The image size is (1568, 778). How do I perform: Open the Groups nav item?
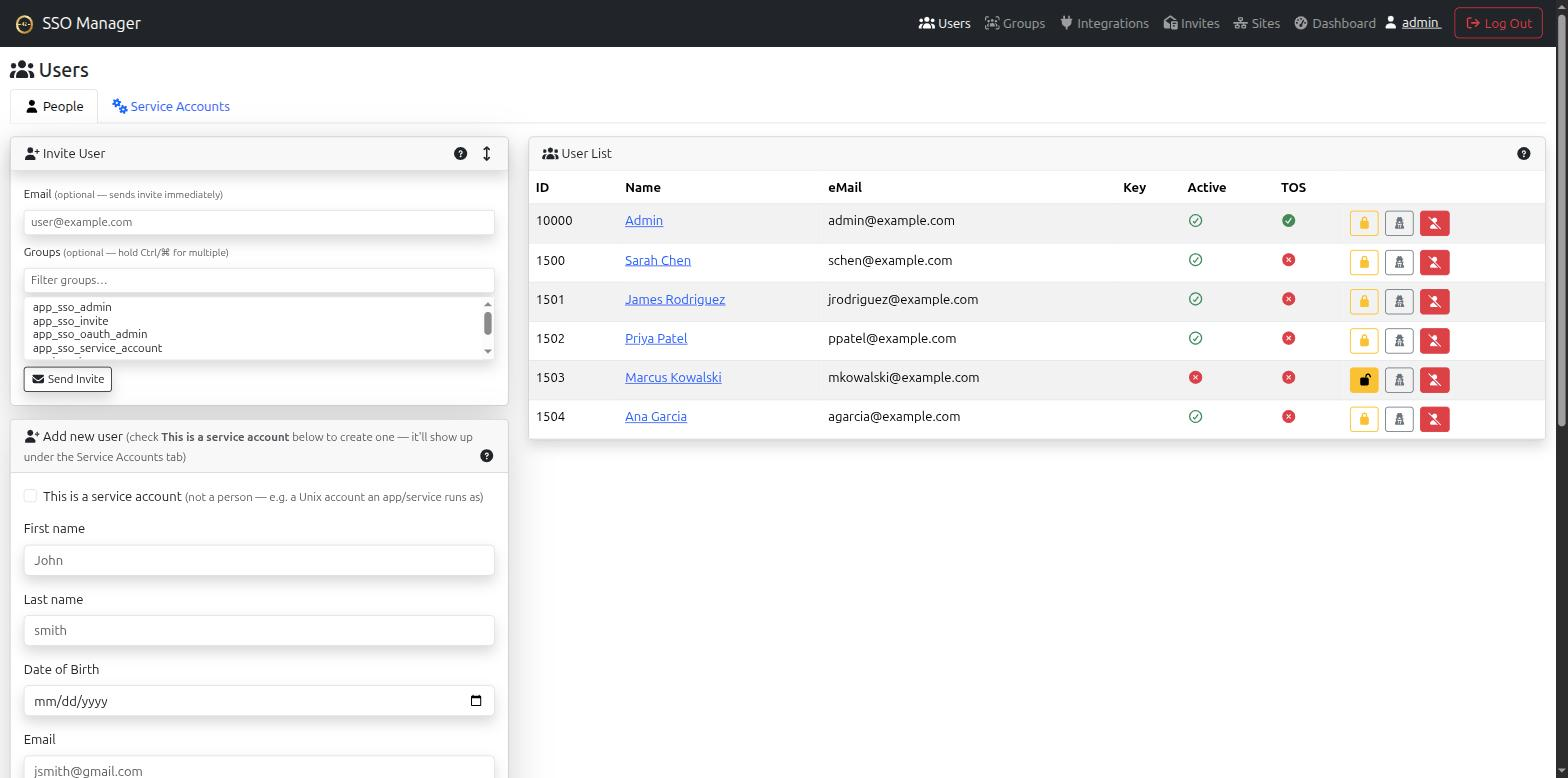(x=1015, y=23)
